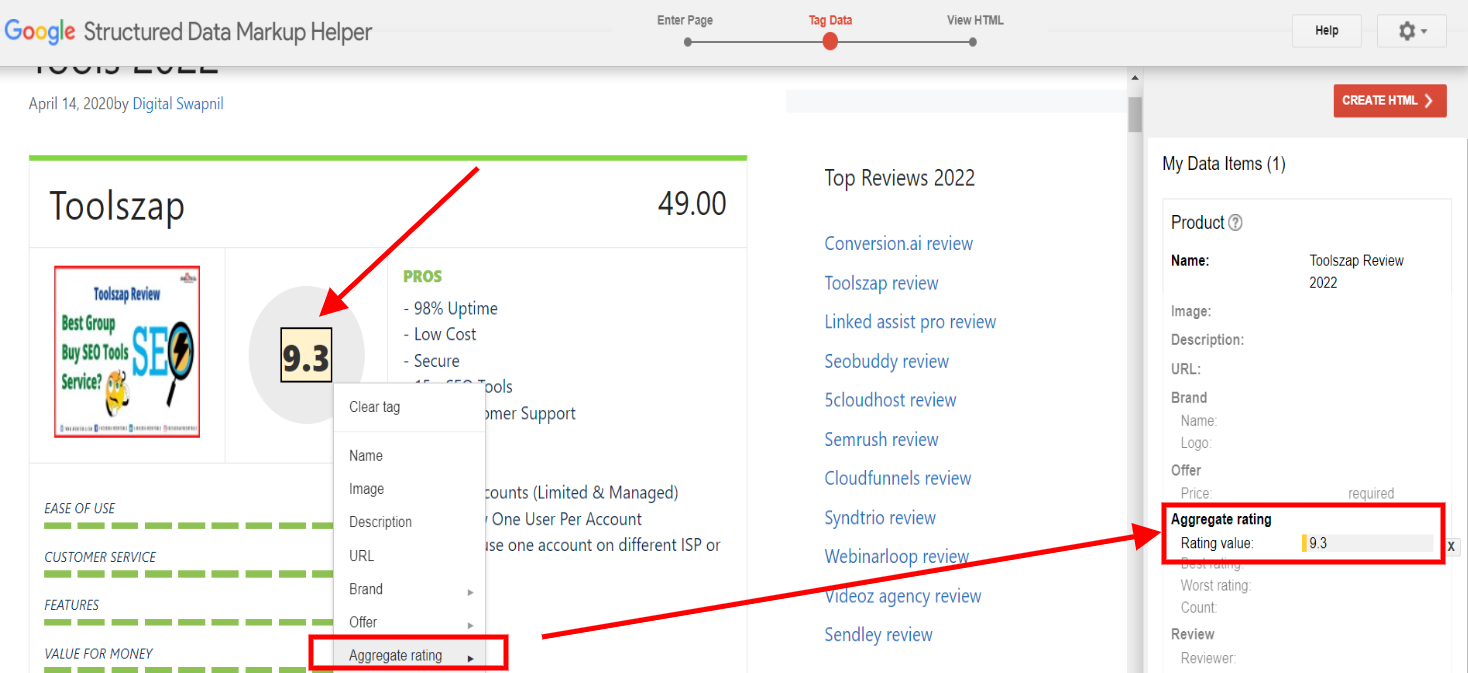Click the My Data Items (1) heading
Image resolution: width=1468 pixels, height=673 pixels.
(x=1224, y=164)
